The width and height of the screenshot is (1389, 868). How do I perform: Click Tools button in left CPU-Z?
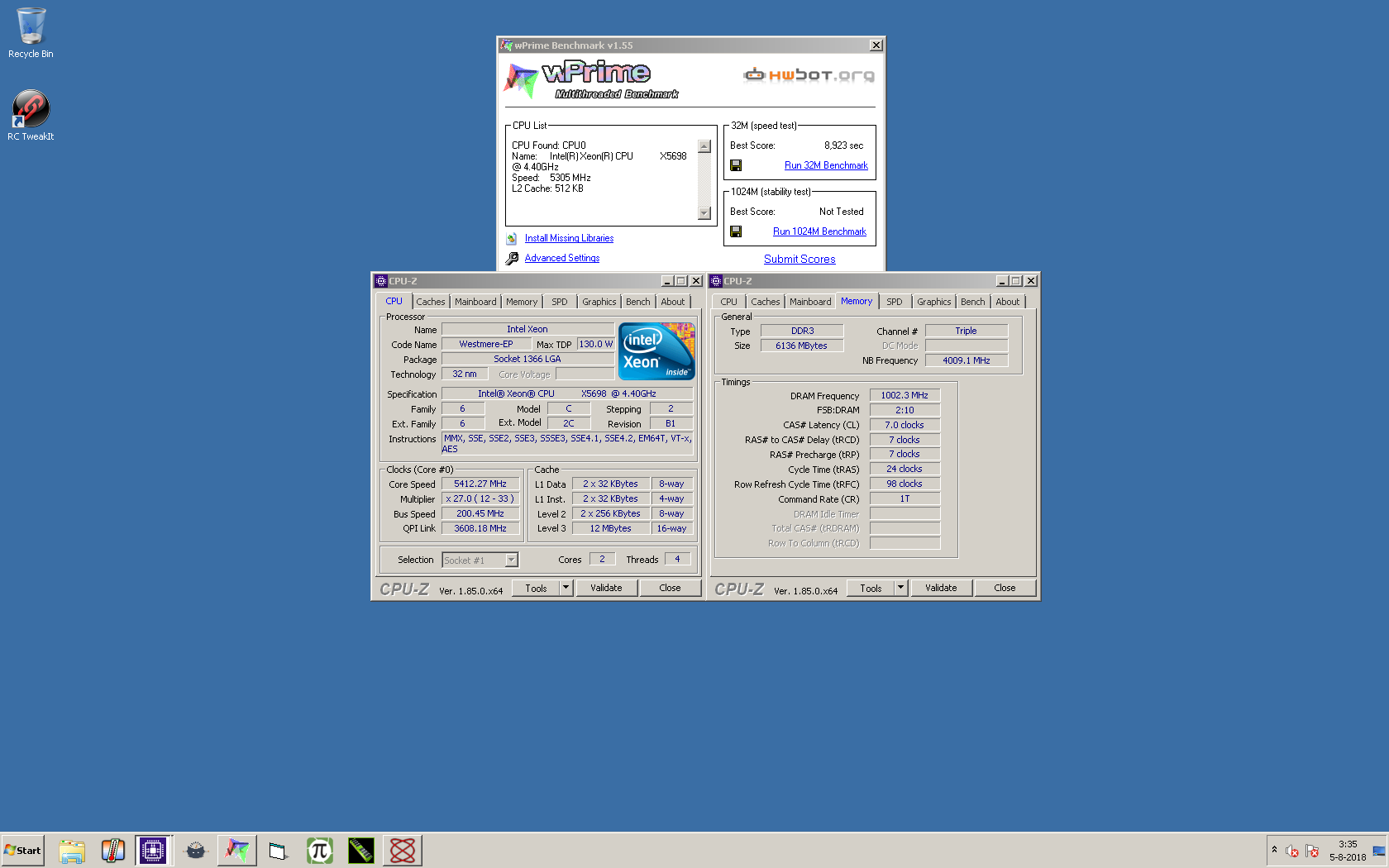pyautogui.click(x=536, y=588)
